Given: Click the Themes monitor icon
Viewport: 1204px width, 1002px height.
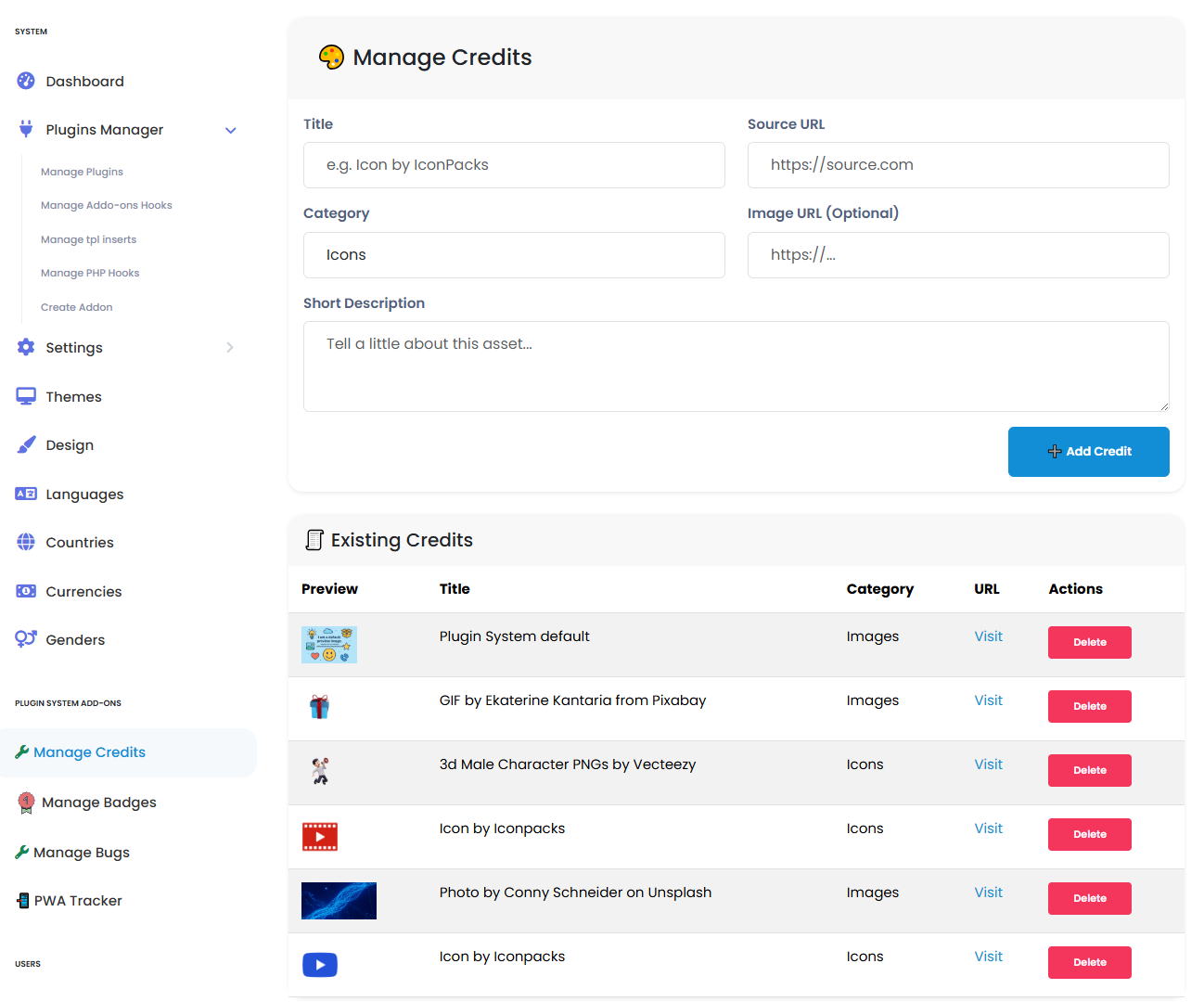Looking at the screenshot, I should click(25, 395).
